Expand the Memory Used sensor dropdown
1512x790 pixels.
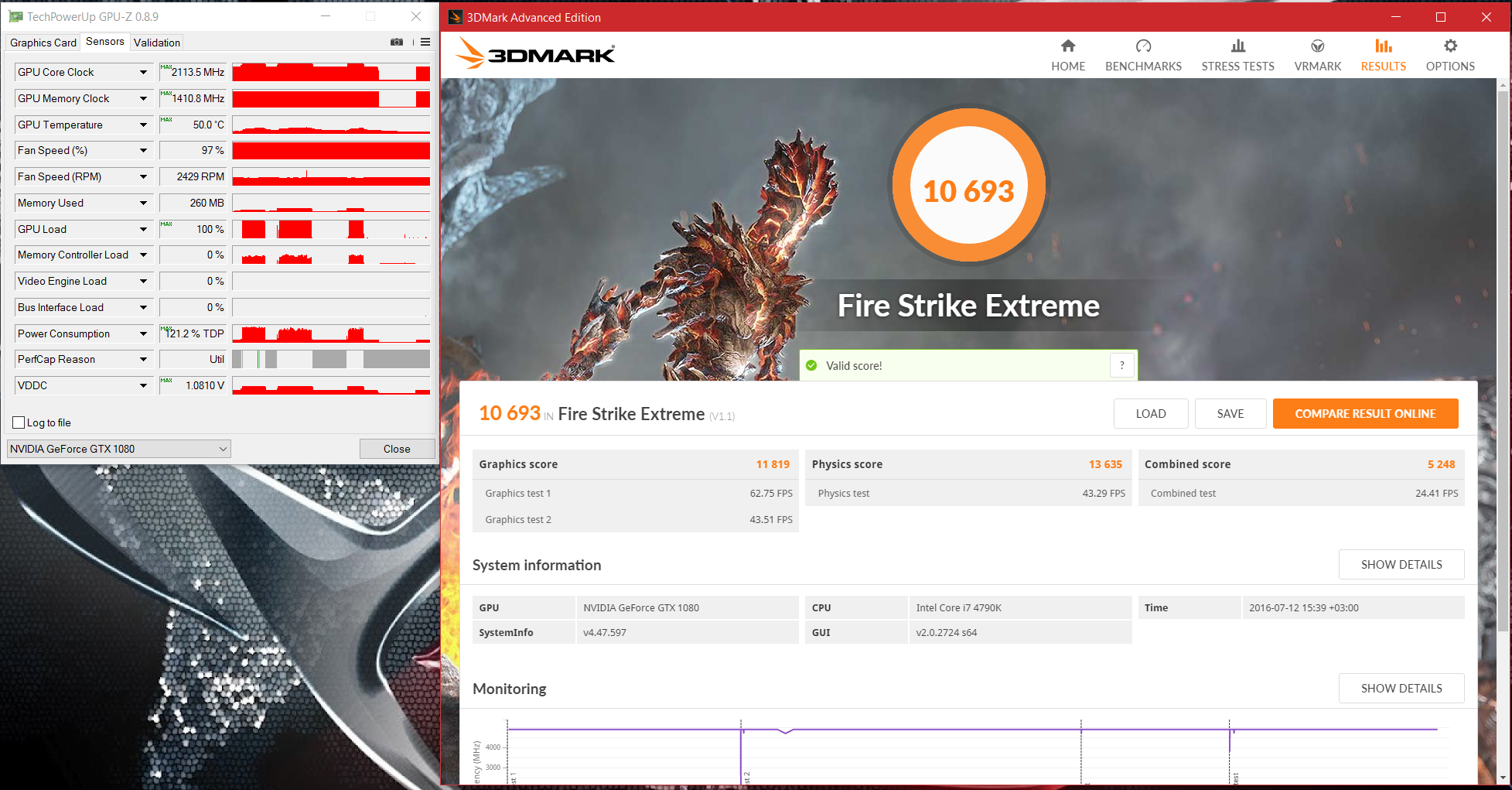pos(143,203)
